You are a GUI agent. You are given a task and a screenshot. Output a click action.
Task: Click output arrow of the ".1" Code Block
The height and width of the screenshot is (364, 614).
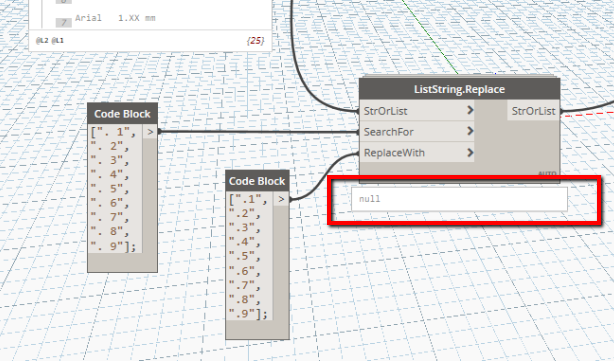click(x=281, y=199)
